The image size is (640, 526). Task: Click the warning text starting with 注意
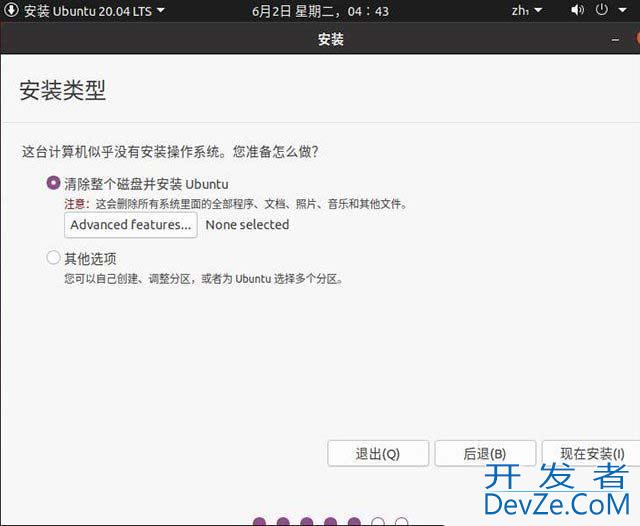[236, 204]
